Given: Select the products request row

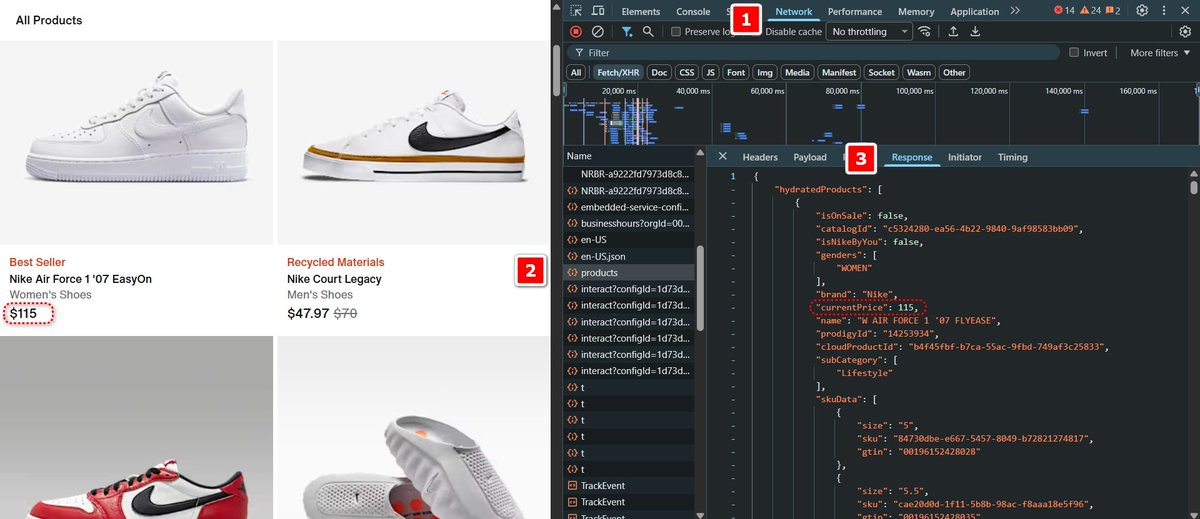Looking at the screenshot, I should click(x=630, y=273).
